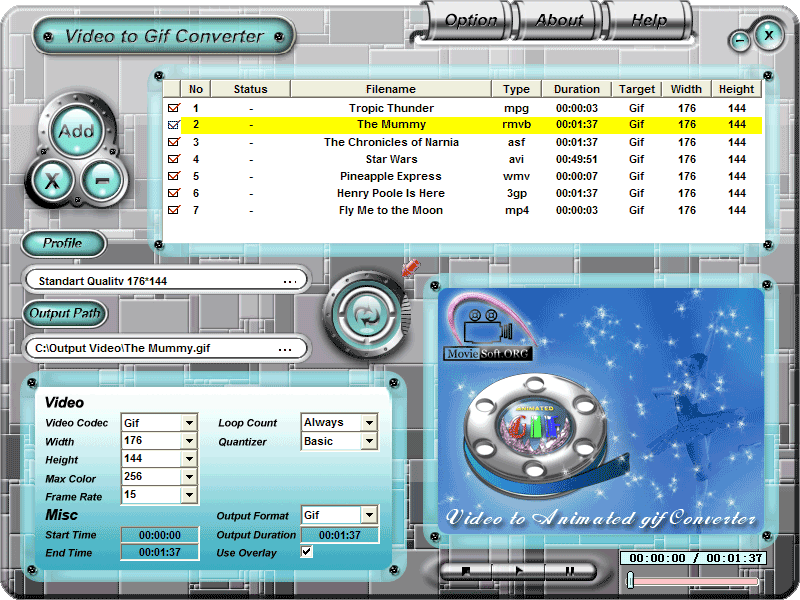Stop playback in the preview player
This screenshot has height=600, width=800.
pos(465,571)
